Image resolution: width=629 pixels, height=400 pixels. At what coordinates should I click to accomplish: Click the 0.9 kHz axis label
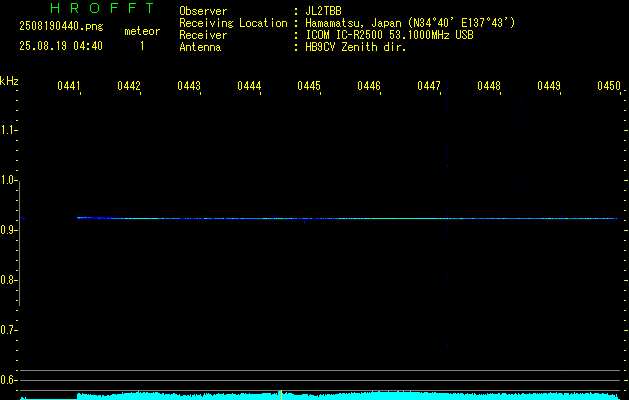point(8,230)
